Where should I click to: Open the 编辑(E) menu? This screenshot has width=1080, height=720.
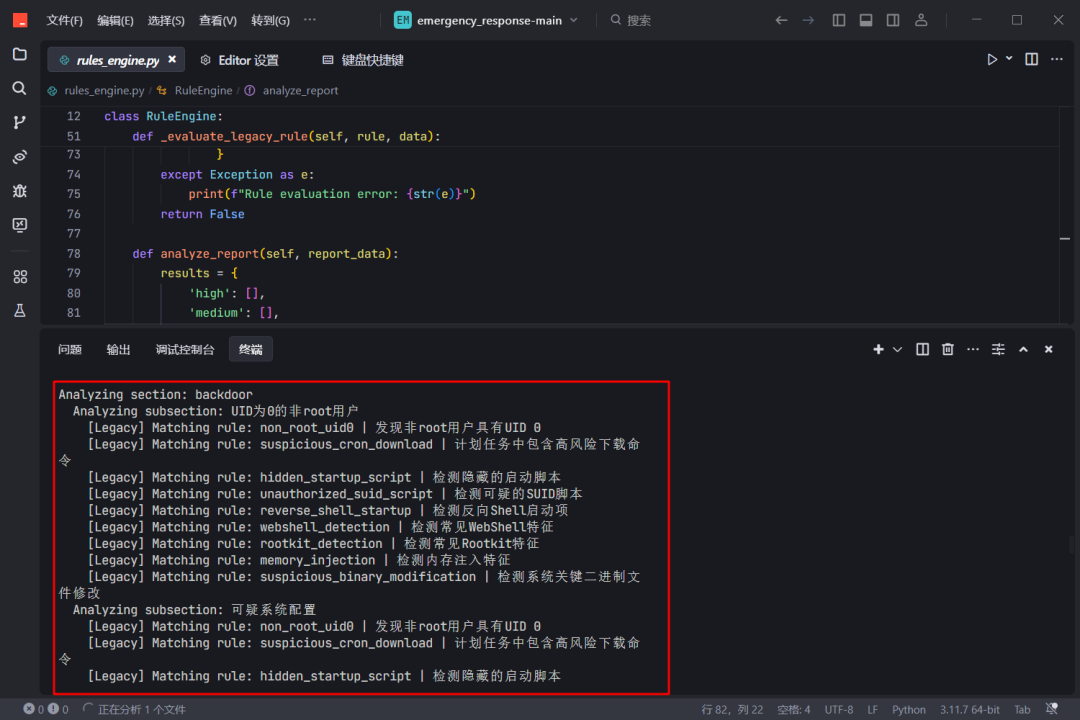[x=115, y=21]
